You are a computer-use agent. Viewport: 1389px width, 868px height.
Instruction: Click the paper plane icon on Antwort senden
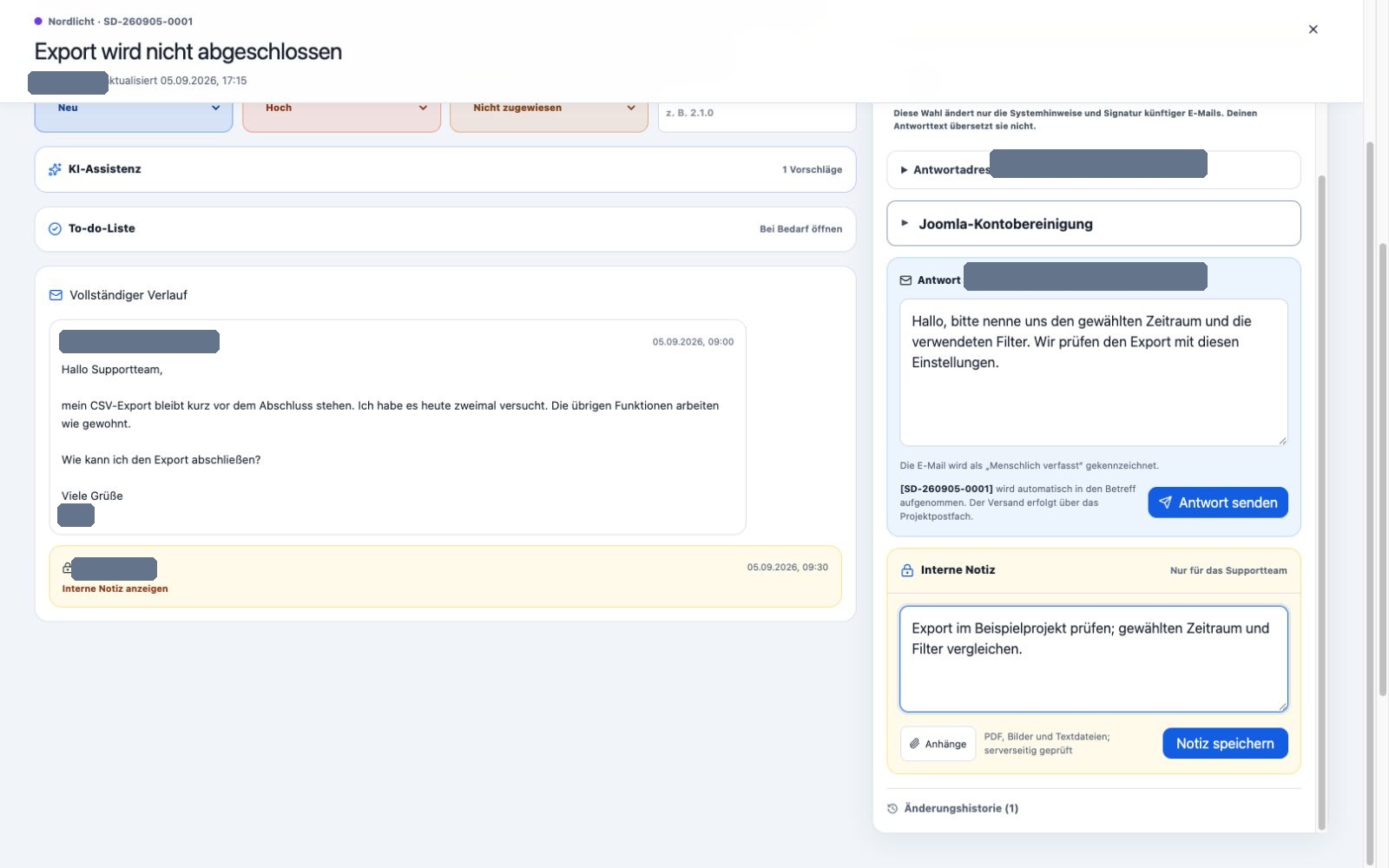coord(1165,503)
